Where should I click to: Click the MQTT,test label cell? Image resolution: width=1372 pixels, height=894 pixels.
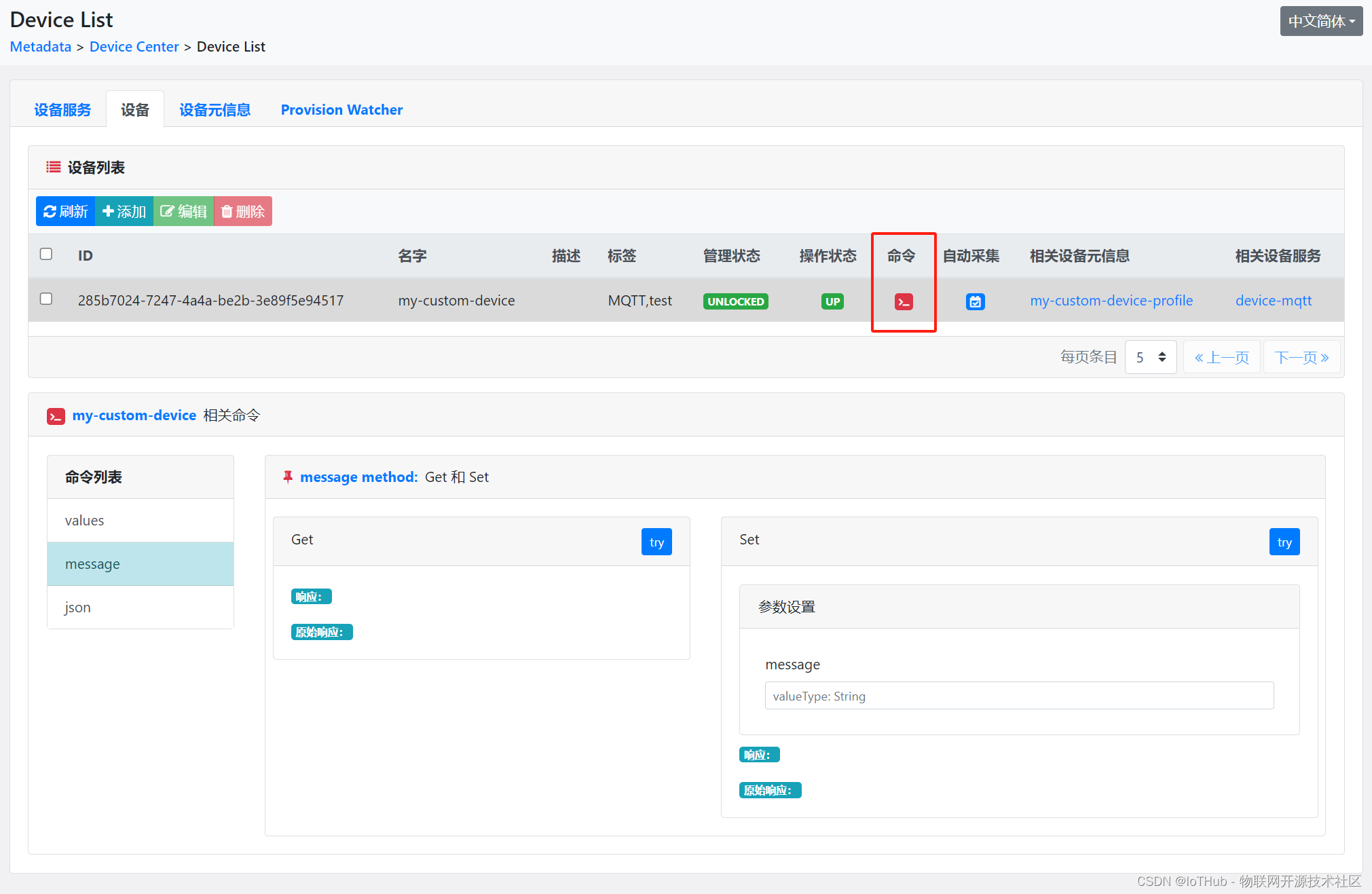tap(639, 301)
